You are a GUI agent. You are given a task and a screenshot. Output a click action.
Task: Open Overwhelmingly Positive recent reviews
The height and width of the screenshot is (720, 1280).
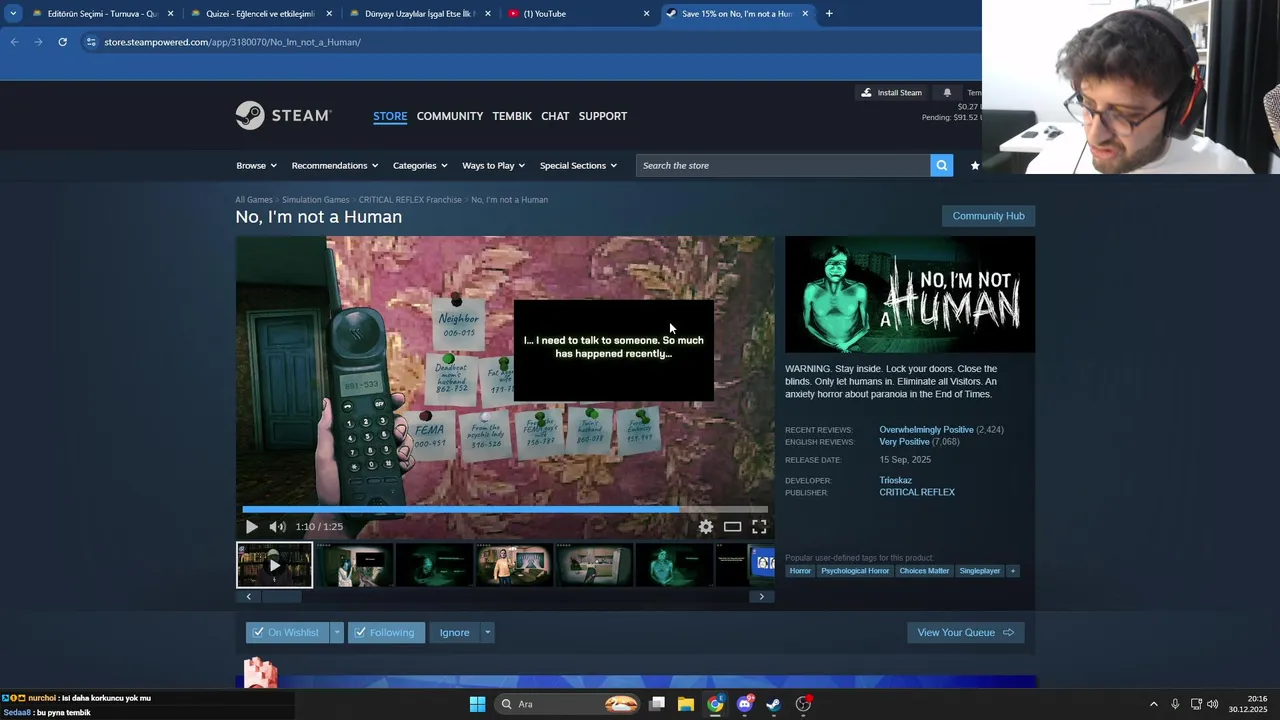point(926,430)
